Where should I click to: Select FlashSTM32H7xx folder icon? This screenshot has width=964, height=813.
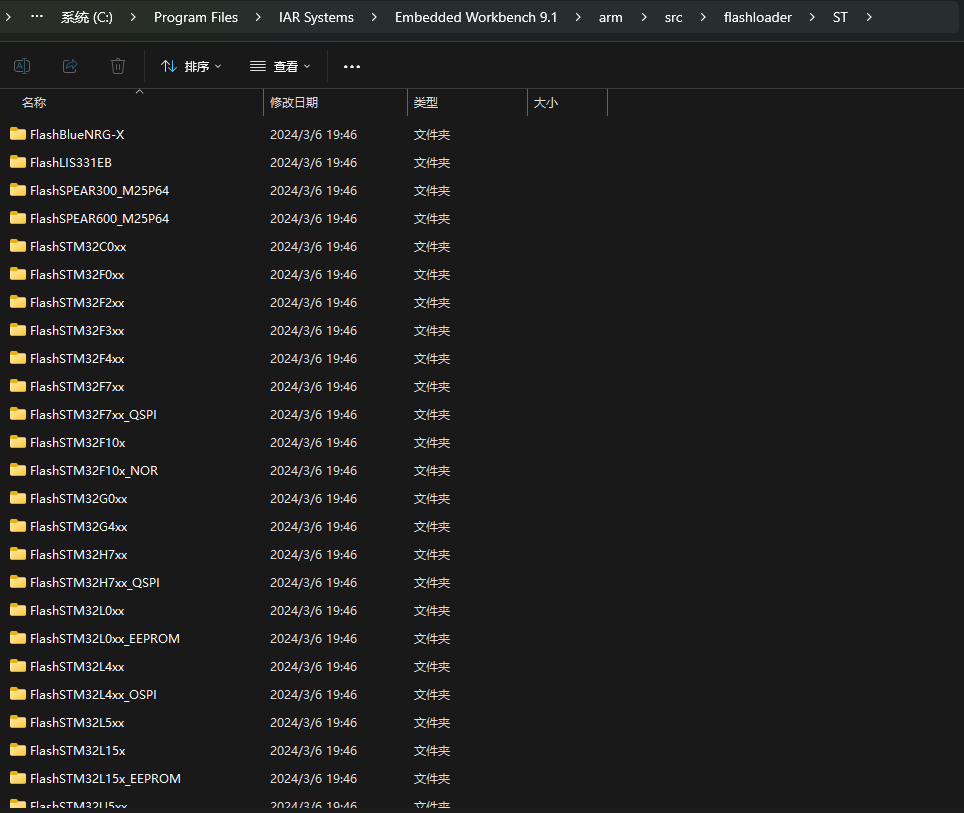[18, 554]
